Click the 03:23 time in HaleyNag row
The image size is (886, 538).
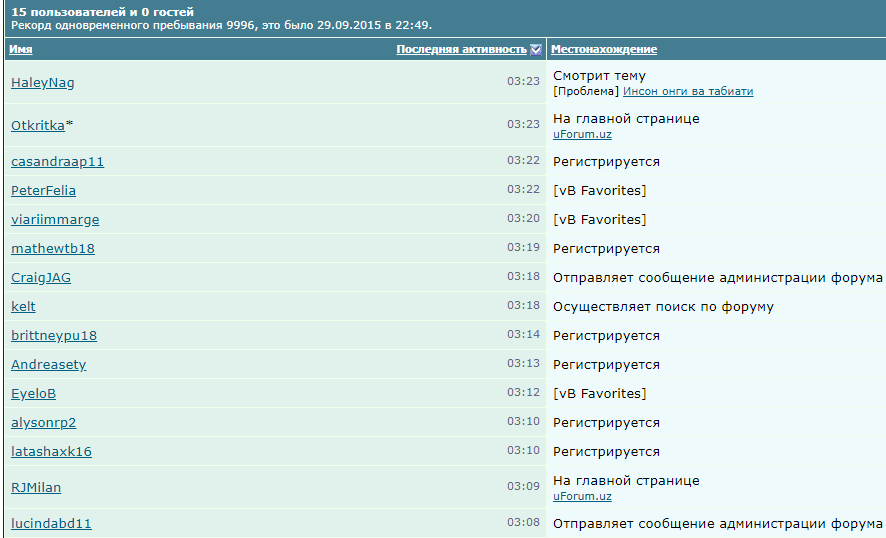point(523,81)
